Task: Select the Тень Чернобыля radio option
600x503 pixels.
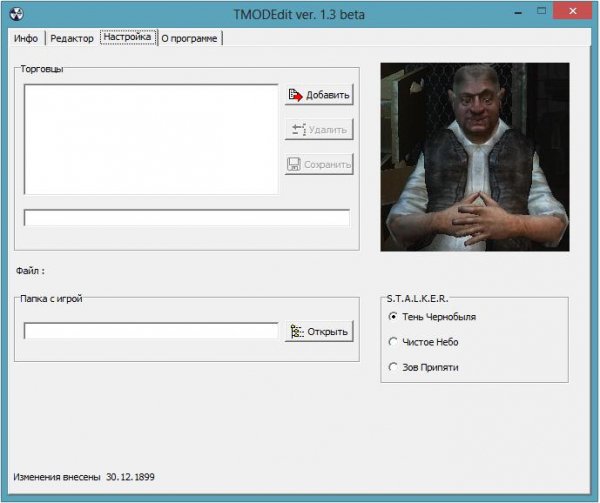Action: pos(432,317)
